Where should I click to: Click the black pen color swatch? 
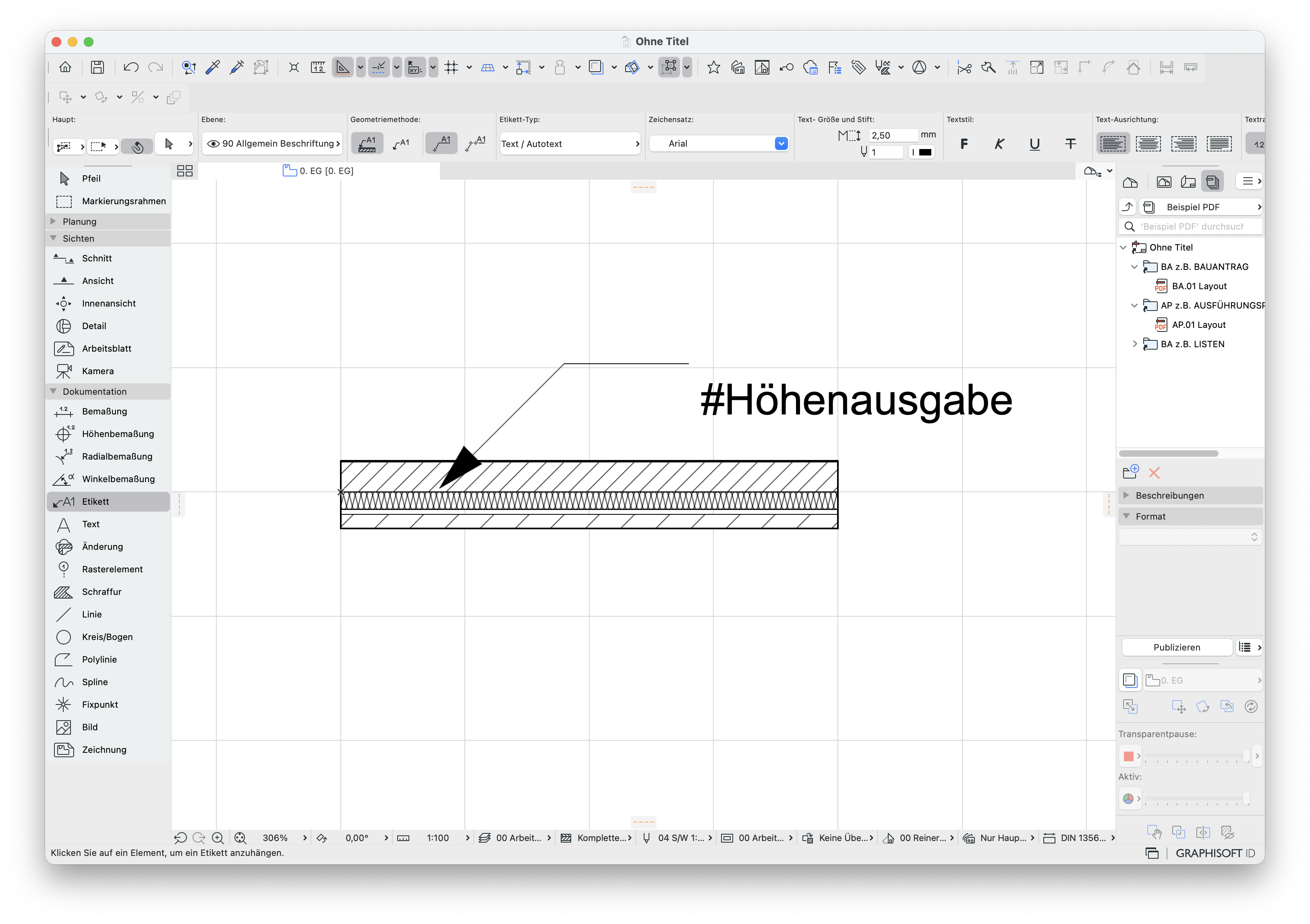(925, 152)
